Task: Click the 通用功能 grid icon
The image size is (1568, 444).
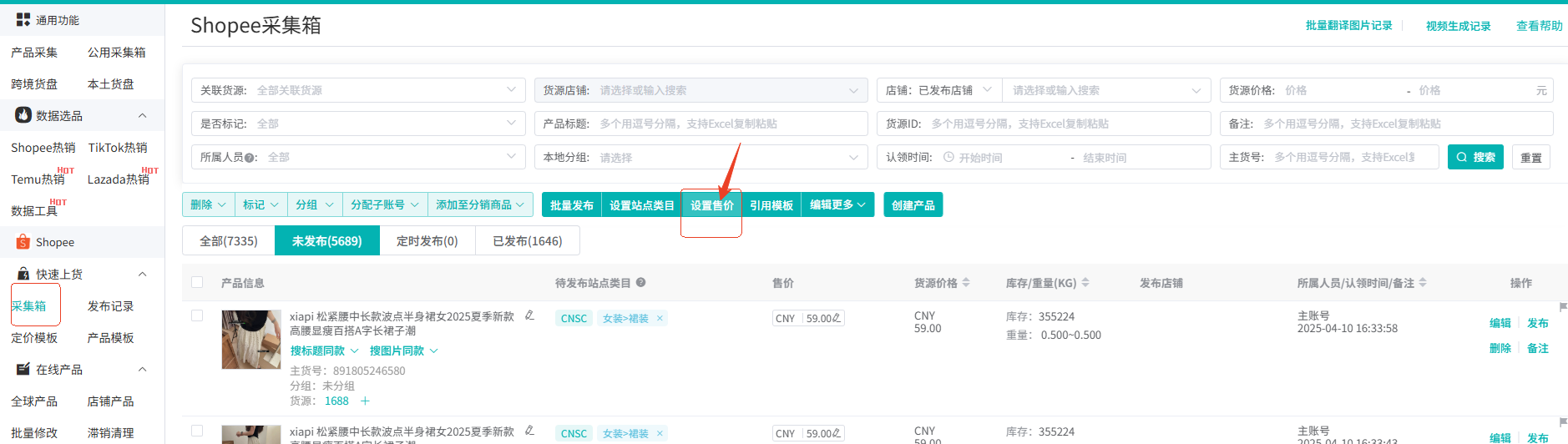Action: tap(23, 19)
